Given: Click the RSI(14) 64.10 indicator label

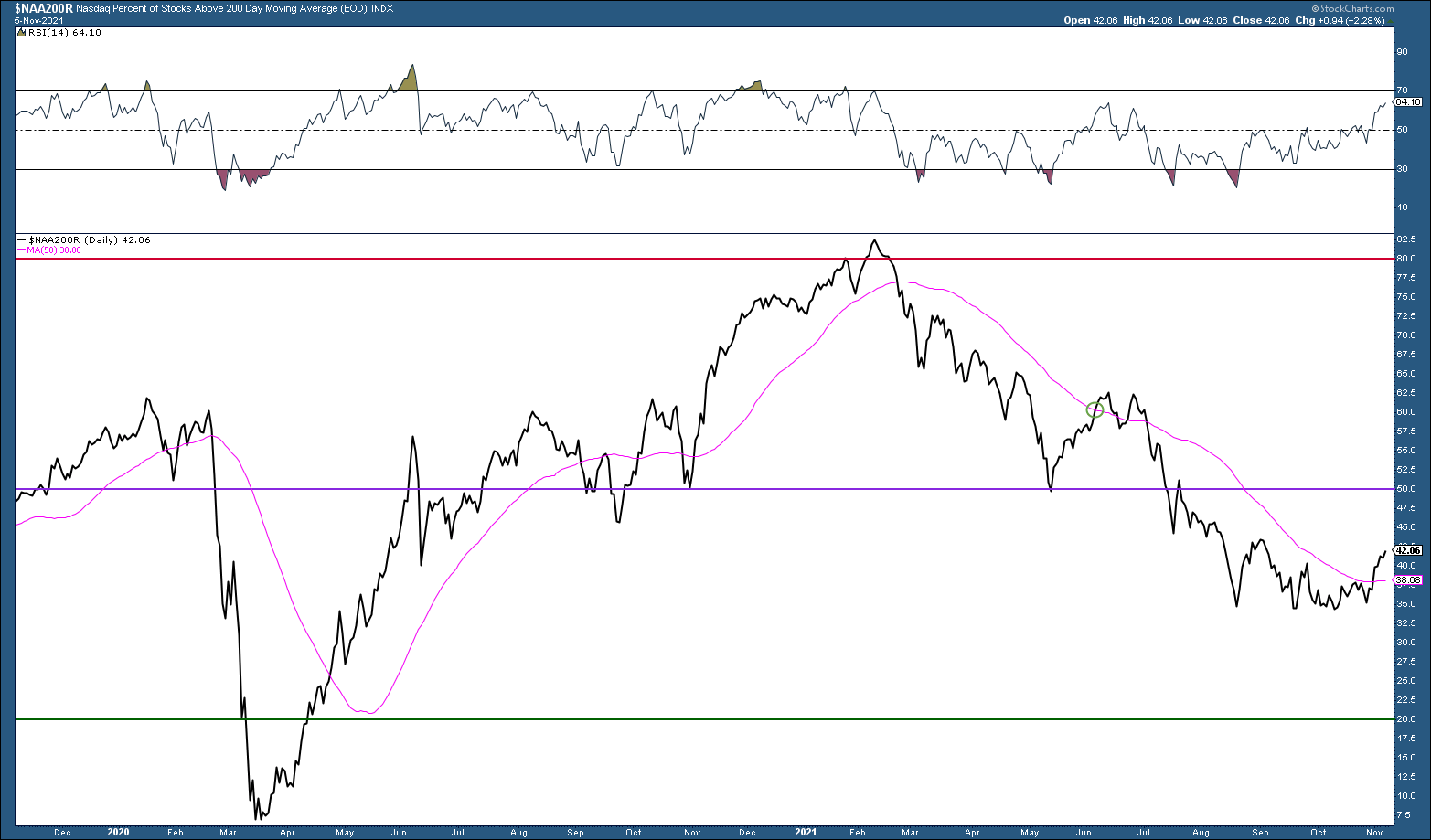Looking at the screenshot, I should click(60, 32).
